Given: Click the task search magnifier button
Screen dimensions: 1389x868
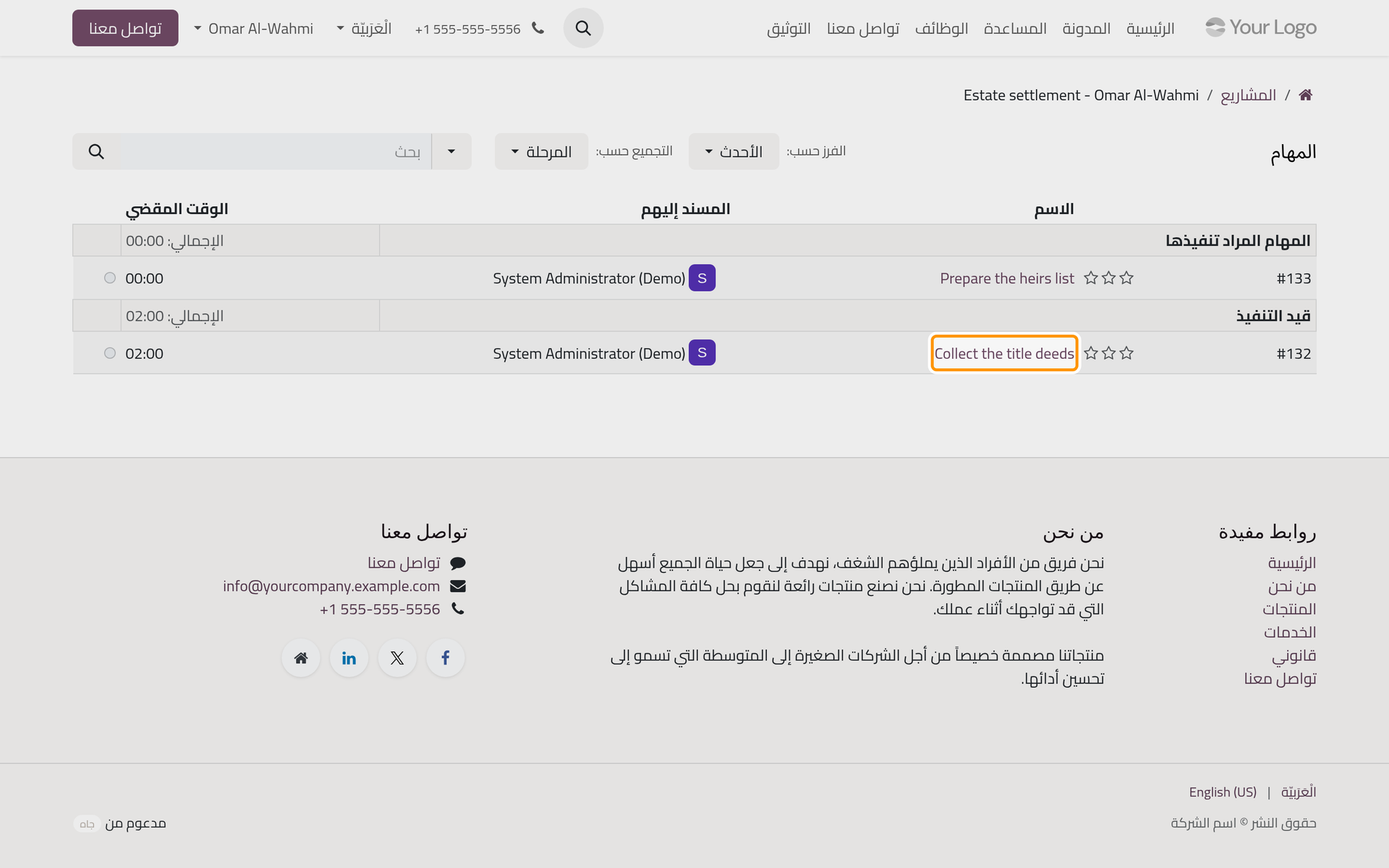Looking at the screenshot, I should tap(96, 151).
